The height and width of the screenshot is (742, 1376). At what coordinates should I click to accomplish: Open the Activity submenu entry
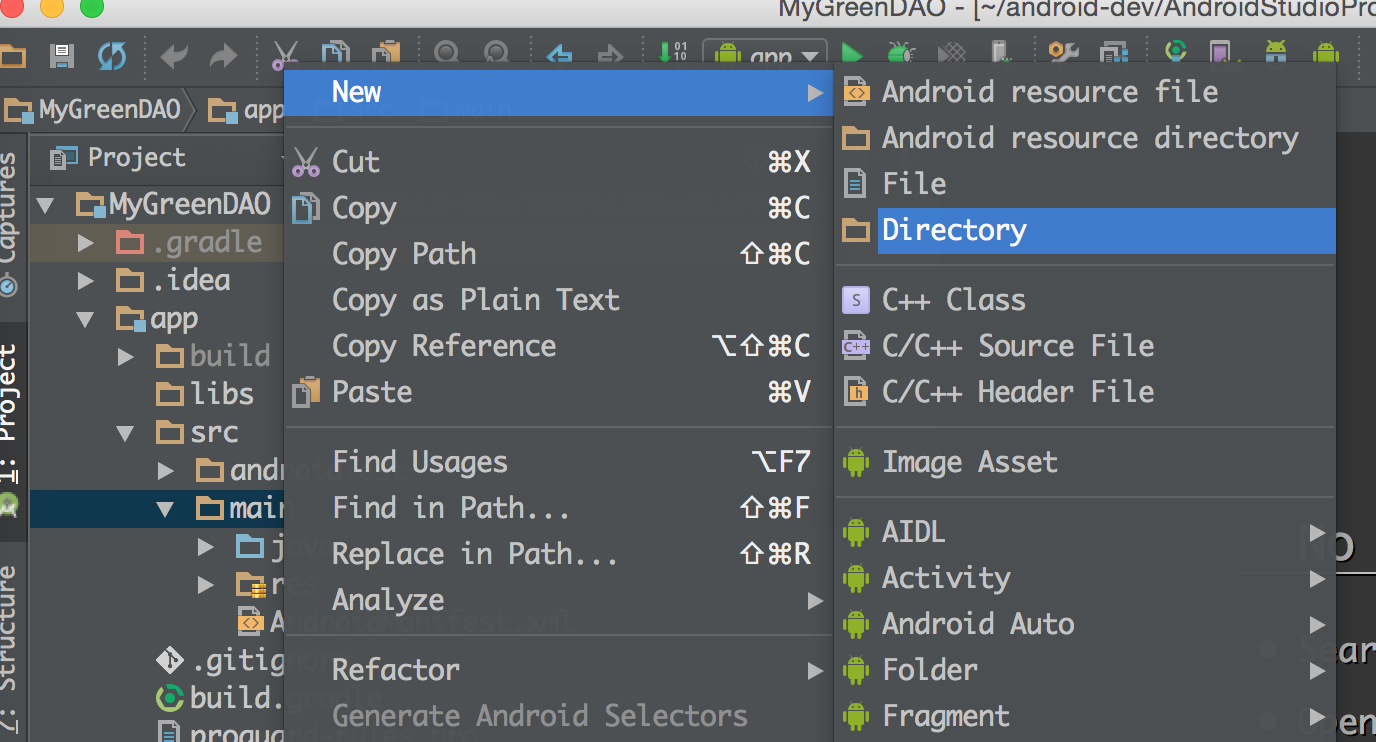click(x=946, y=578)
